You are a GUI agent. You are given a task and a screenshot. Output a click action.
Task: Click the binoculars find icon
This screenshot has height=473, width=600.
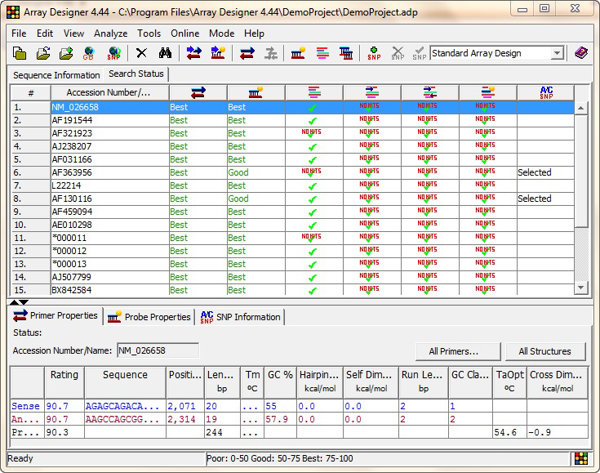pyautogui.click(x=165, y=53)
